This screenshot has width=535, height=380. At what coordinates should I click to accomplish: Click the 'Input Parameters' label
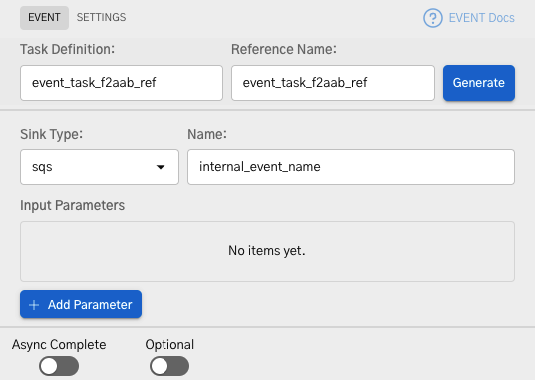[x=72, y=205]
